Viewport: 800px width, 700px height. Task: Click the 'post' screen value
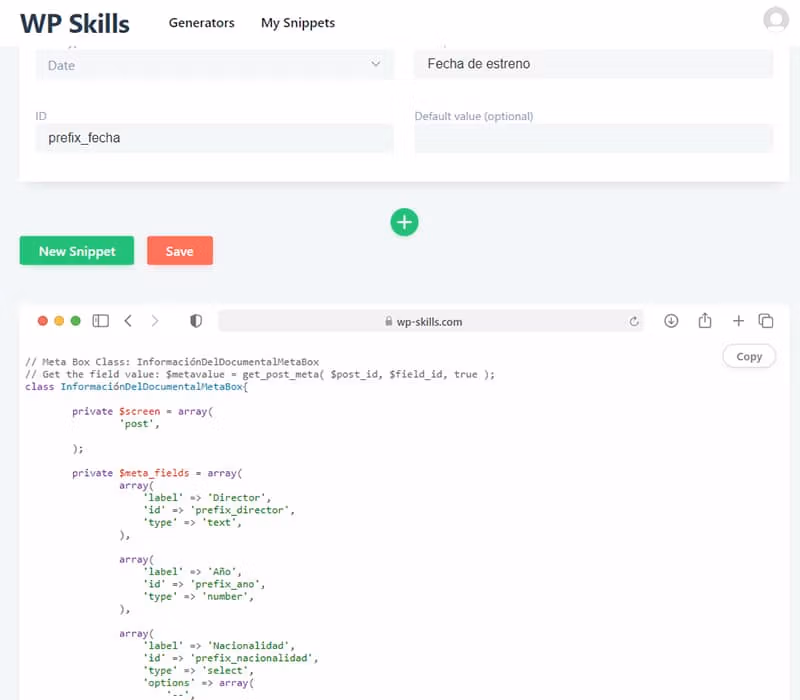click(136, 424)
